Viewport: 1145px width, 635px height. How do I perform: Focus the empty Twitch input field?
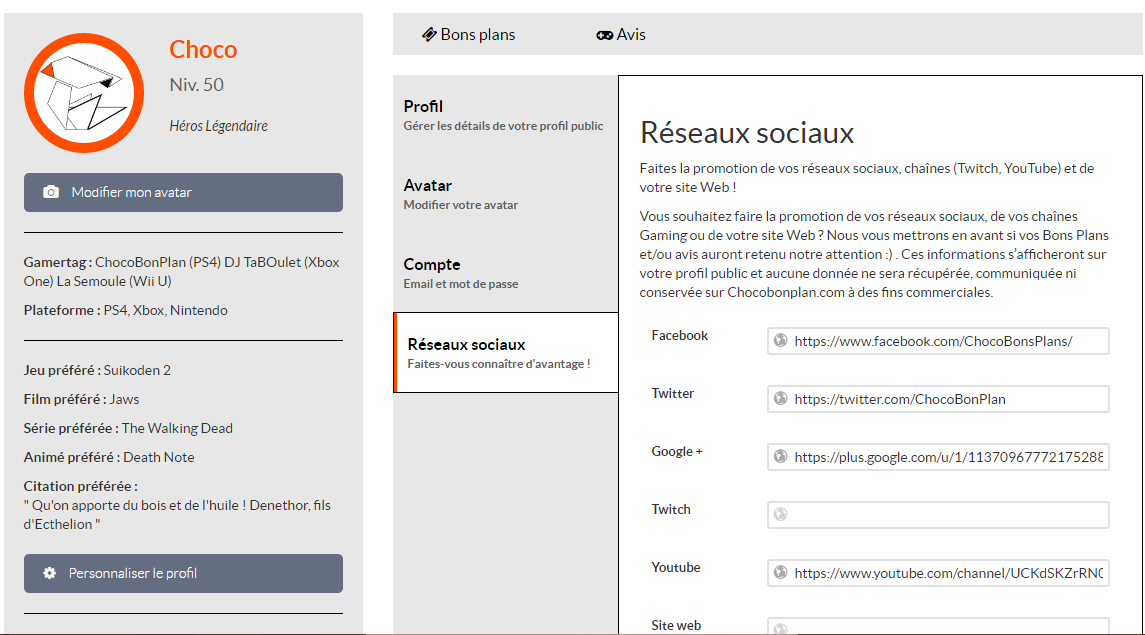(x=938, y=515)
